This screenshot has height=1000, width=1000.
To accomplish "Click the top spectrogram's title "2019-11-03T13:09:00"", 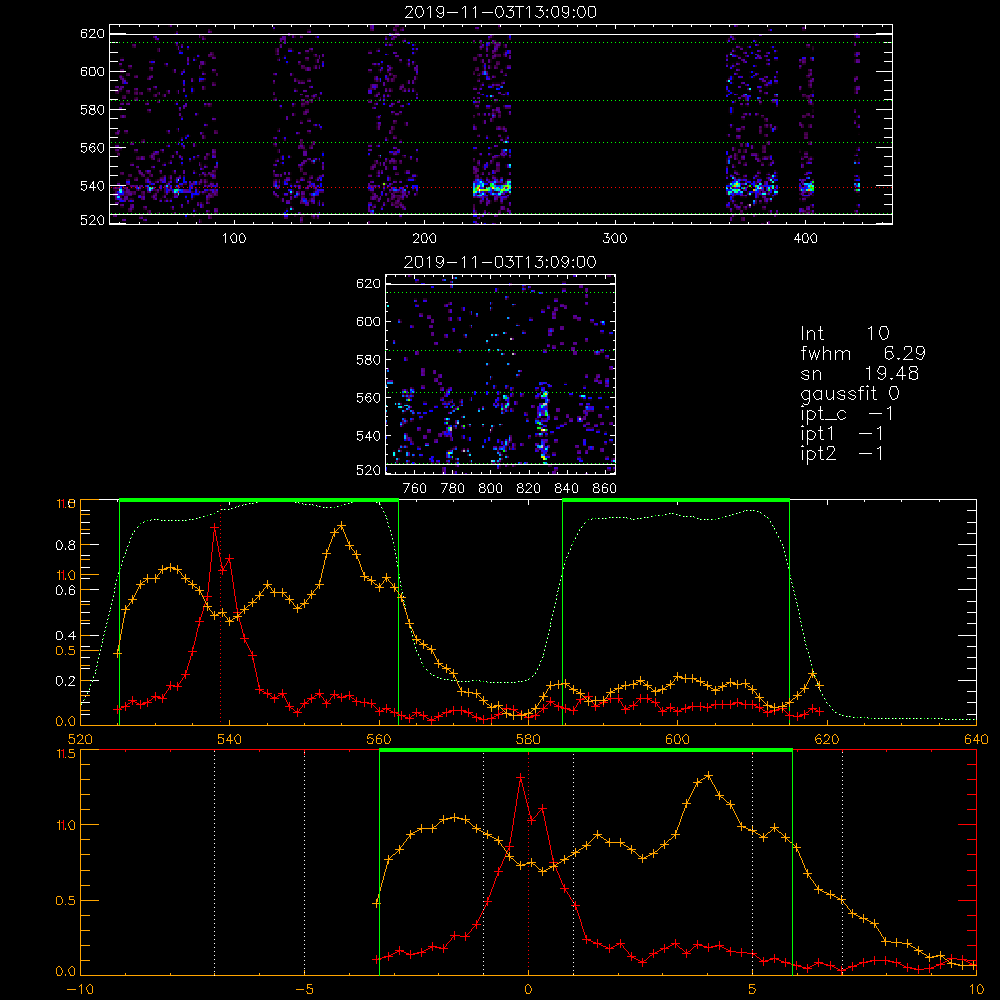I will click(x=501, y=12).
